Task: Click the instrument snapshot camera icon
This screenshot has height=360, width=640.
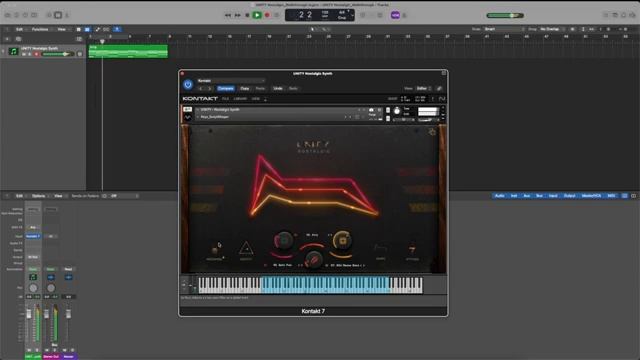Action: coord(371,110)
